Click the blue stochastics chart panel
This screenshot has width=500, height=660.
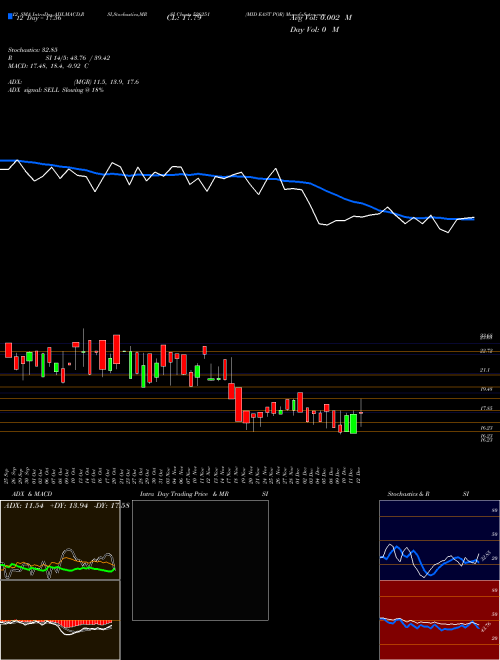[x=439, y=540]
